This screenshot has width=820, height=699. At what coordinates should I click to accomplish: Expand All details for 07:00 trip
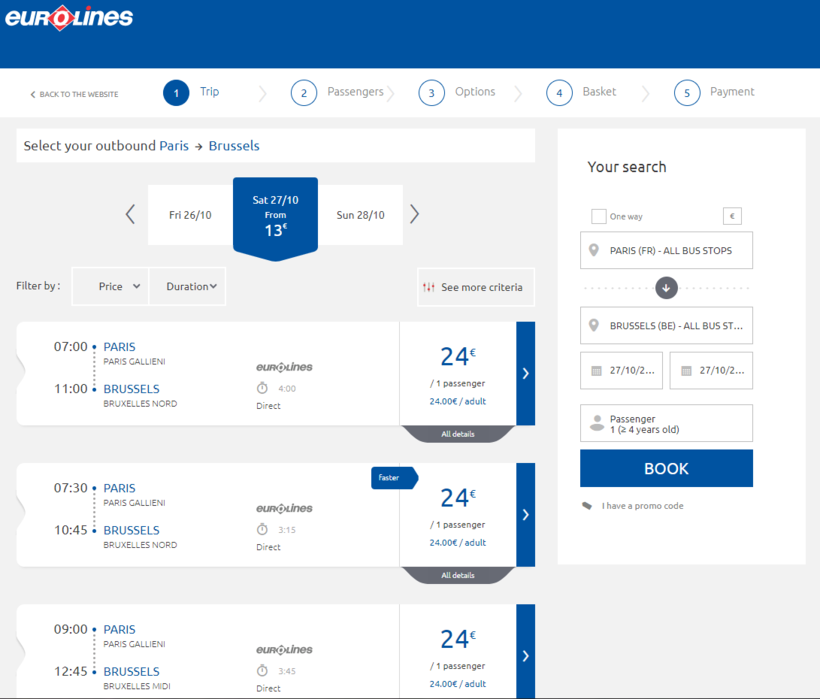[458, 434]
